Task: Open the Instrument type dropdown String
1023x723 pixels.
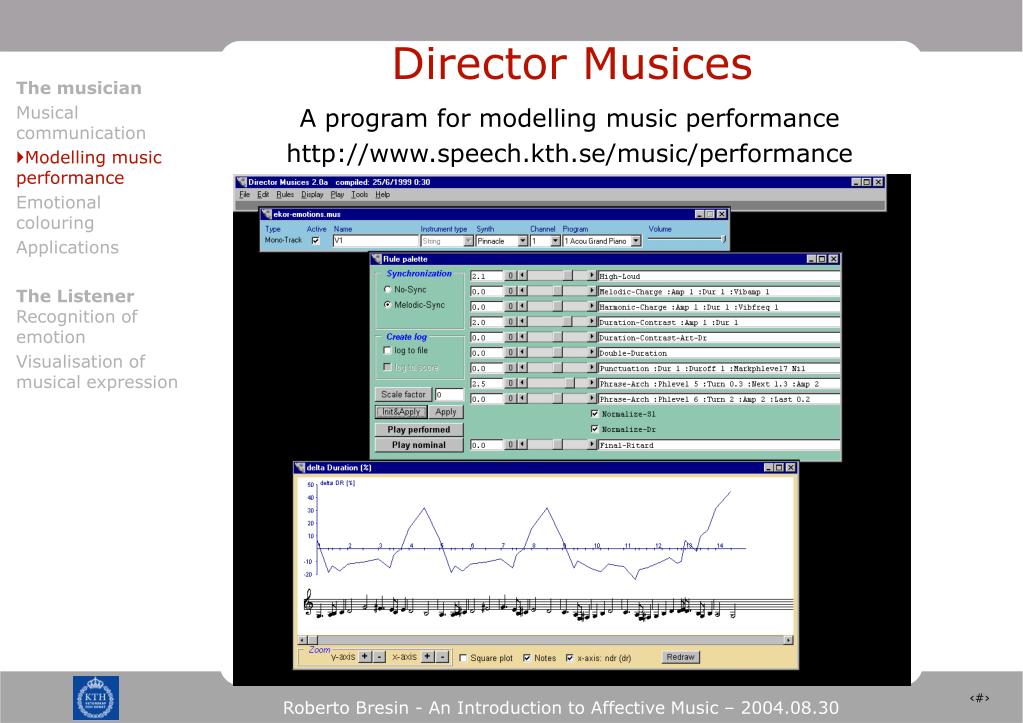Action: [468, 241]
